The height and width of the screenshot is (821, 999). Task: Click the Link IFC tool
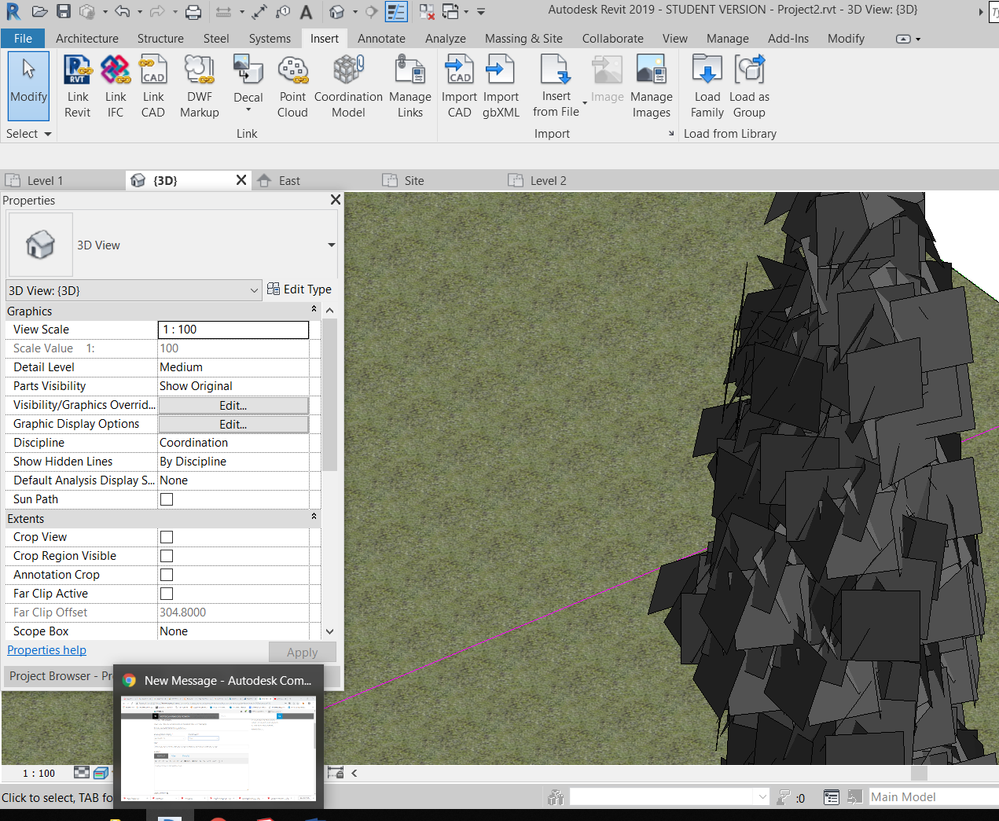(x=115, y=86)
